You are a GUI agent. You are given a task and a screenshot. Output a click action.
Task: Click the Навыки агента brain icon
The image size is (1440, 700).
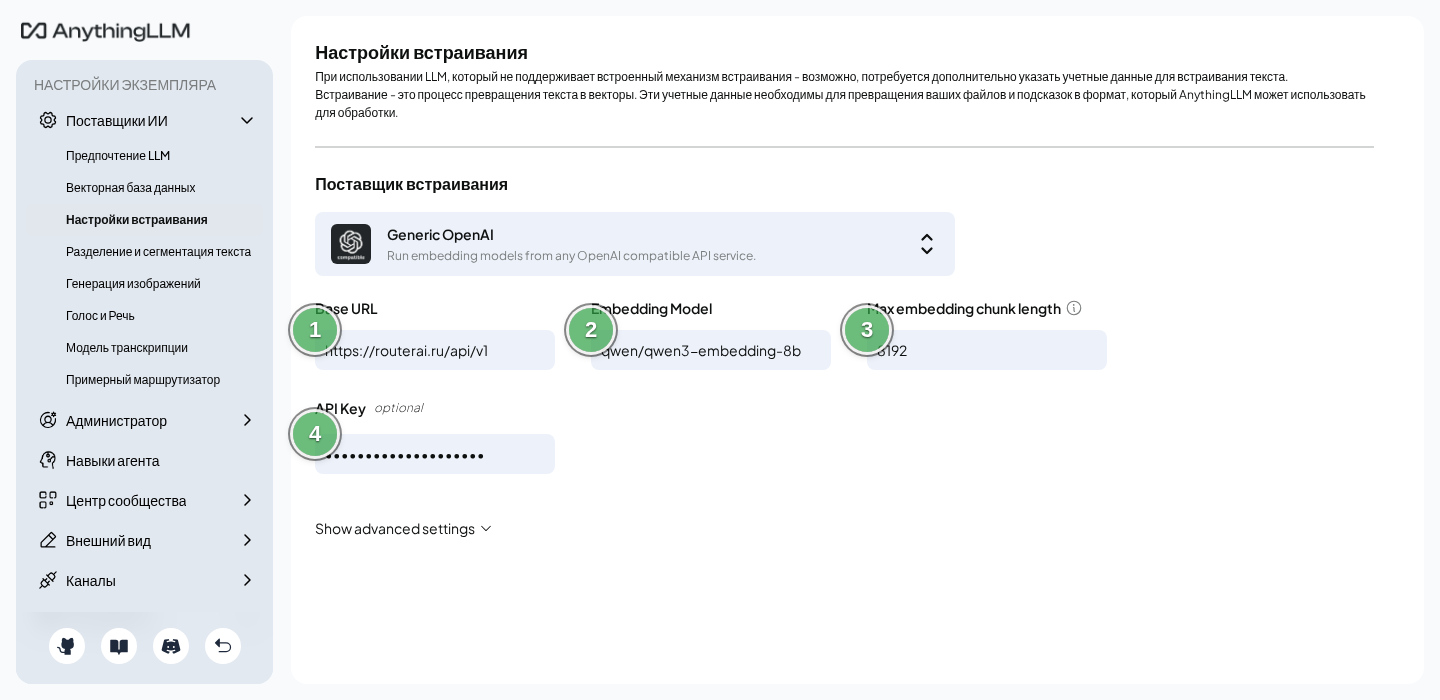tap(48, 460)
